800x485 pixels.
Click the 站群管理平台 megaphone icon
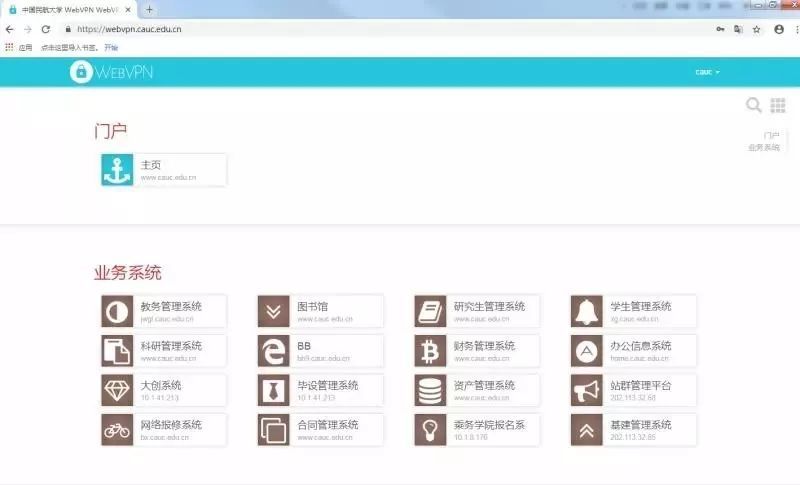587,390
